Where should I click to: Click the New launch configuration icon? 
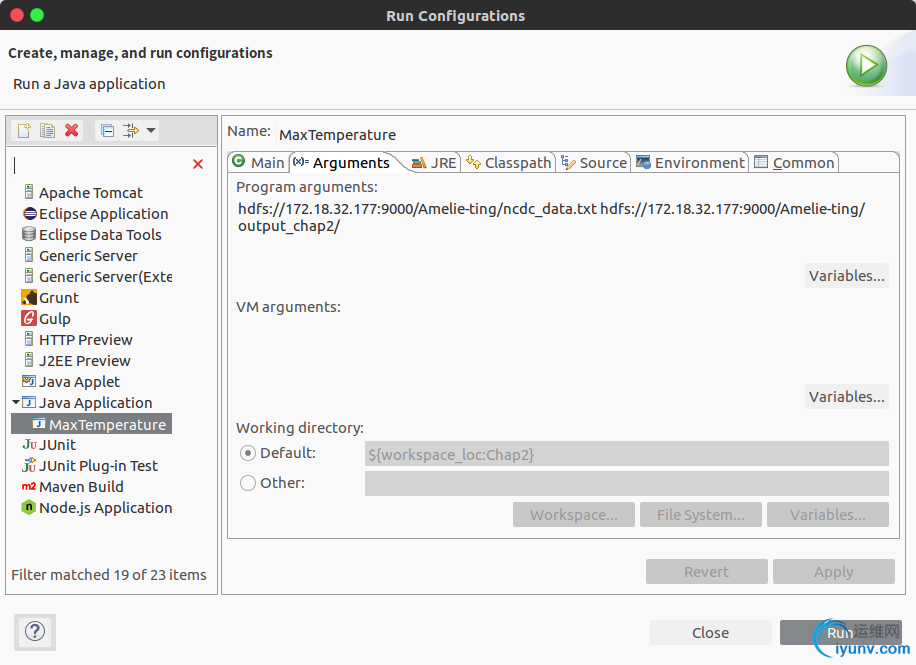[x=24, y=130]
